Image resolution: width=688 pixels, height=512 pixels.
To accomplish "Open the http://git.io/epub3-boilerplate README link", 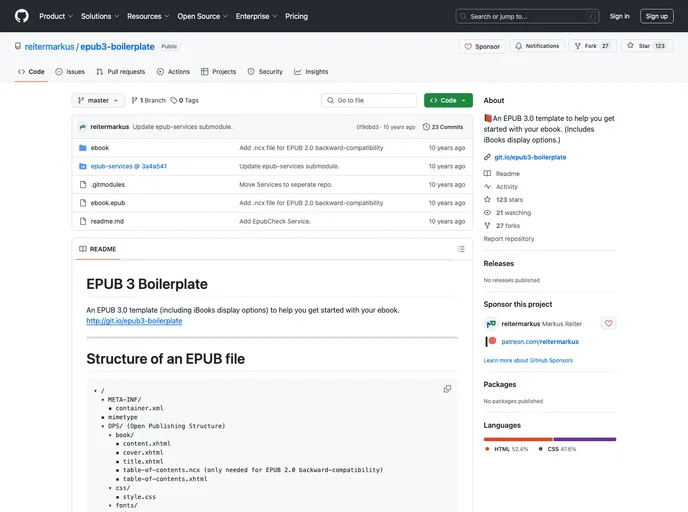I will (x=134, y=321).
